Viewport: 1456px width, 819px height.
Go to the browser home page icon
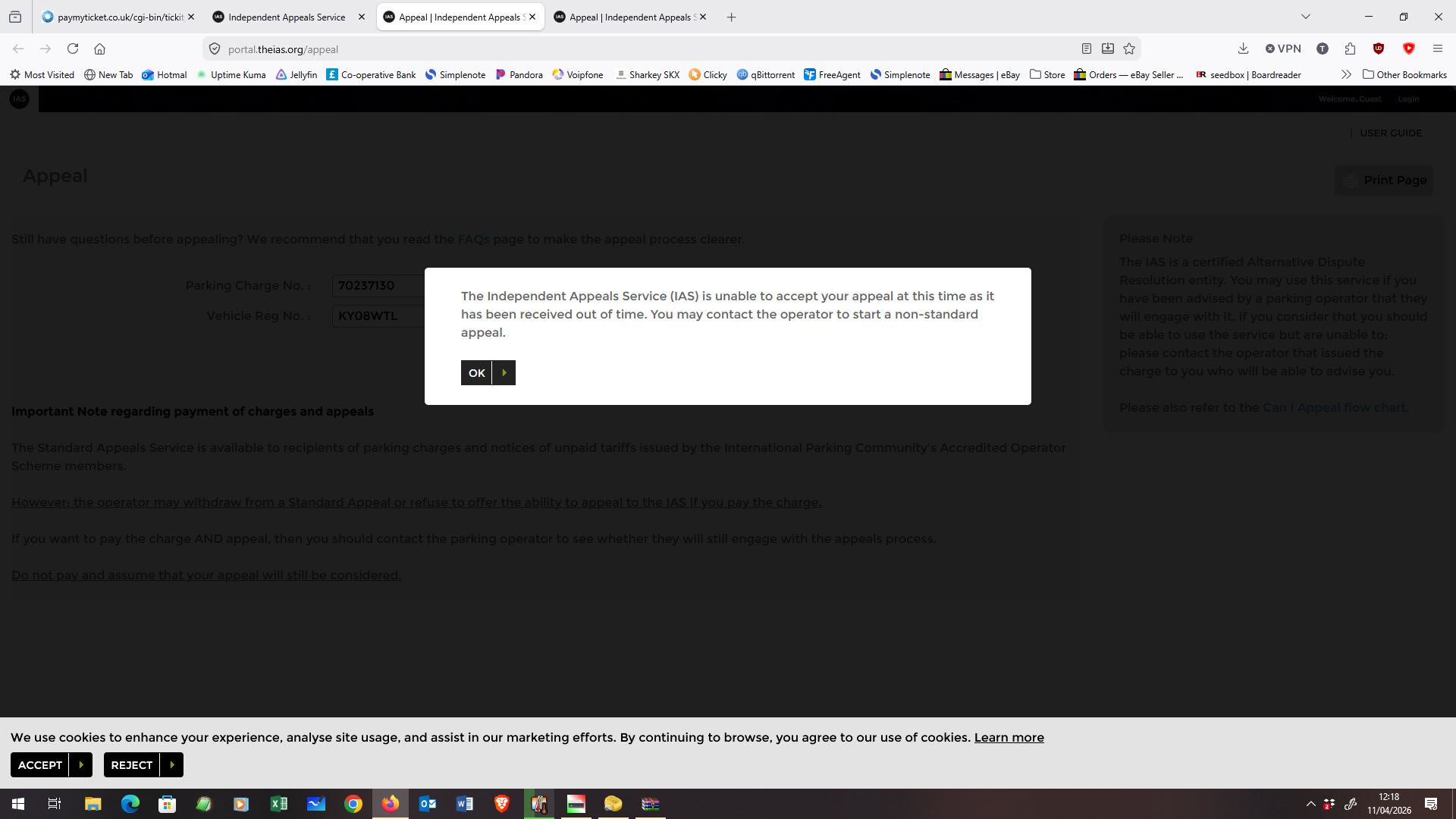tap(99, 49)
